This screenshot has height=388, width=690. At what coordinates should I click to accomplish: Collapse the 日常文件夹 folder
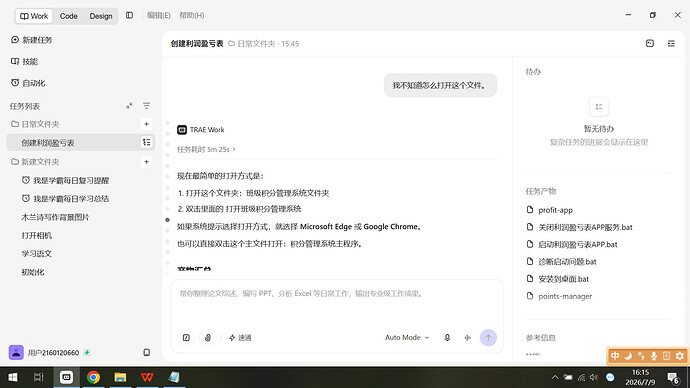pos(35,124)
